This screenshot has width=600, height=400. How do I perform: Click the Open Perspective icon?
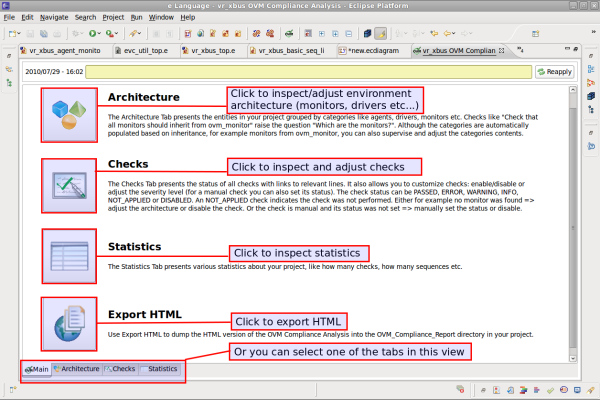pos(535,34)
